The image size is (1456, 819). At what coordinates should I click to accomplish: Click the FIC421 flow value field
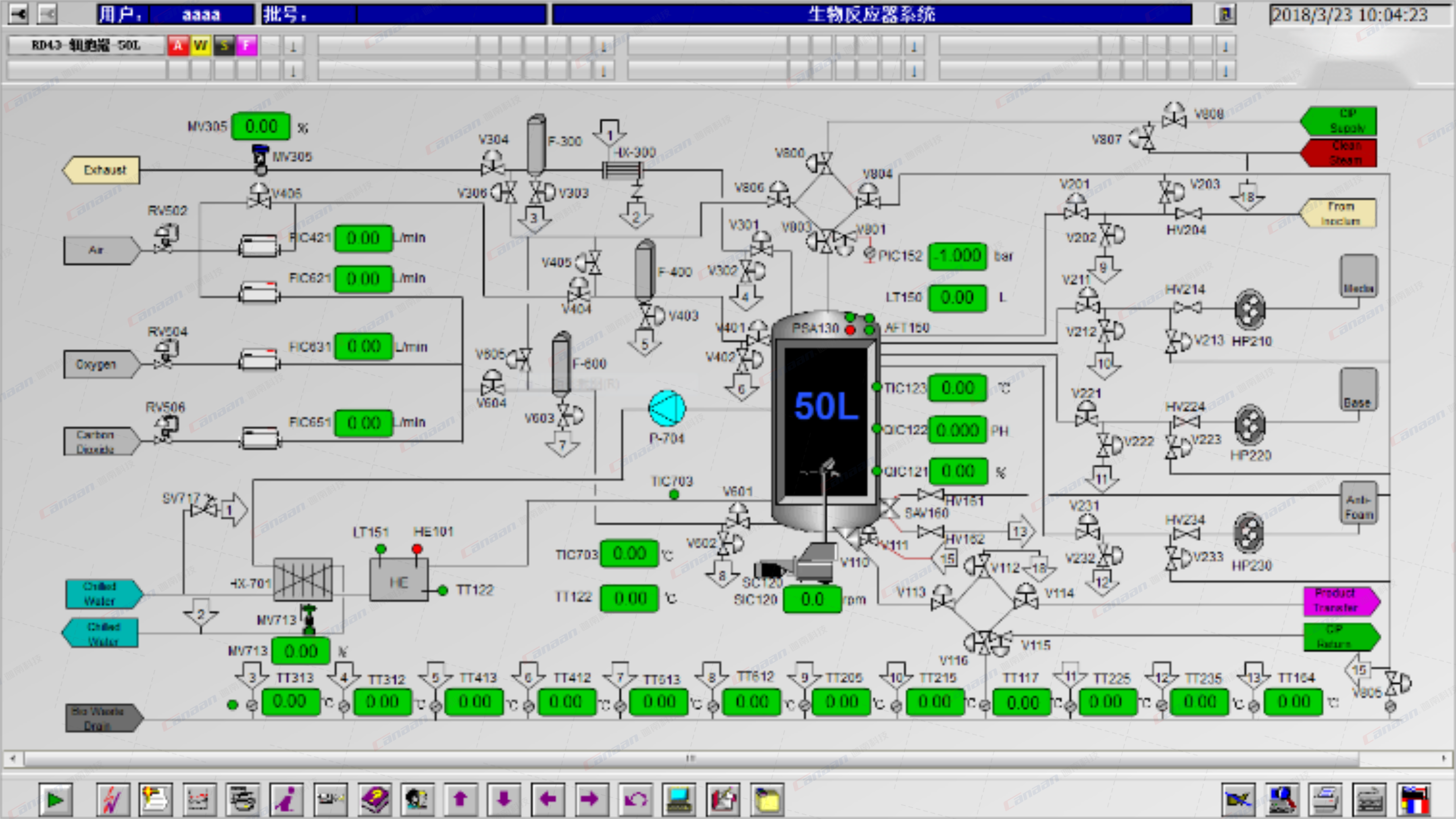point(364,238)
